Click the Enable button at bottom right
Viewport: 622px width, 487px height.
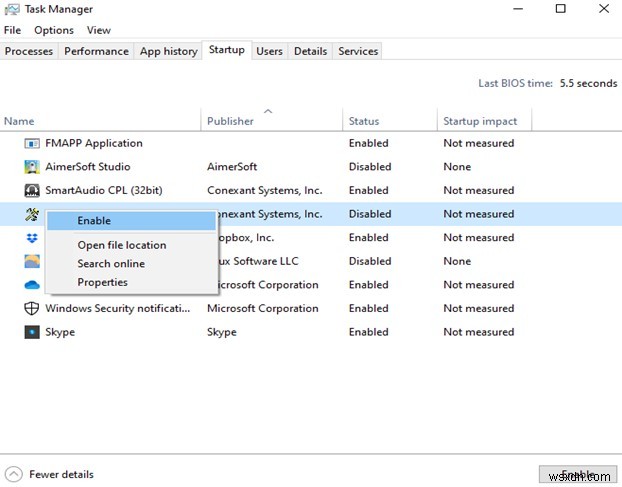click(578, 475)
